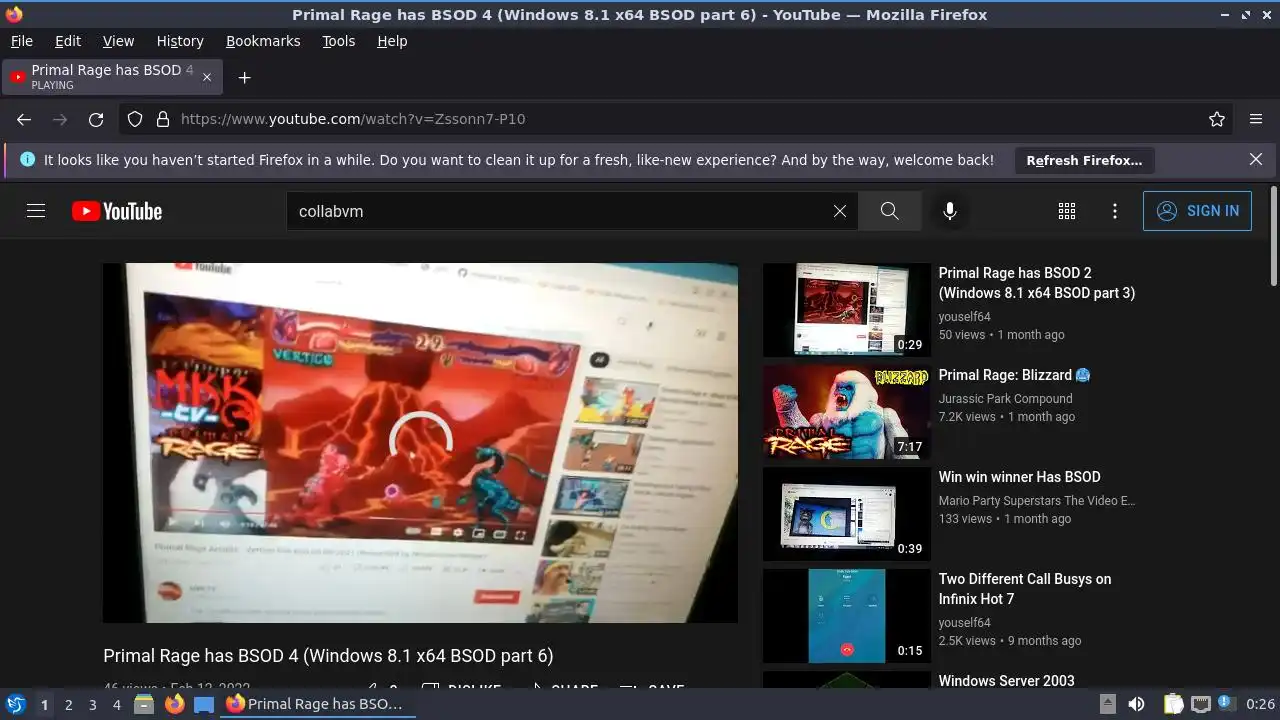Open the File menu
The height and width of the screenshot is (720, 1280).
coord(22,41)
